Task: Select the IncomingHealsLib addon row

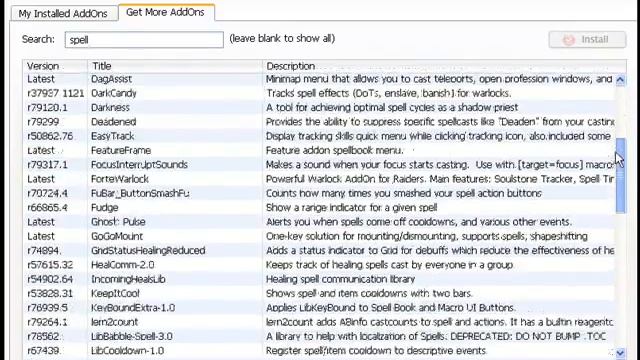Action: 319,279
